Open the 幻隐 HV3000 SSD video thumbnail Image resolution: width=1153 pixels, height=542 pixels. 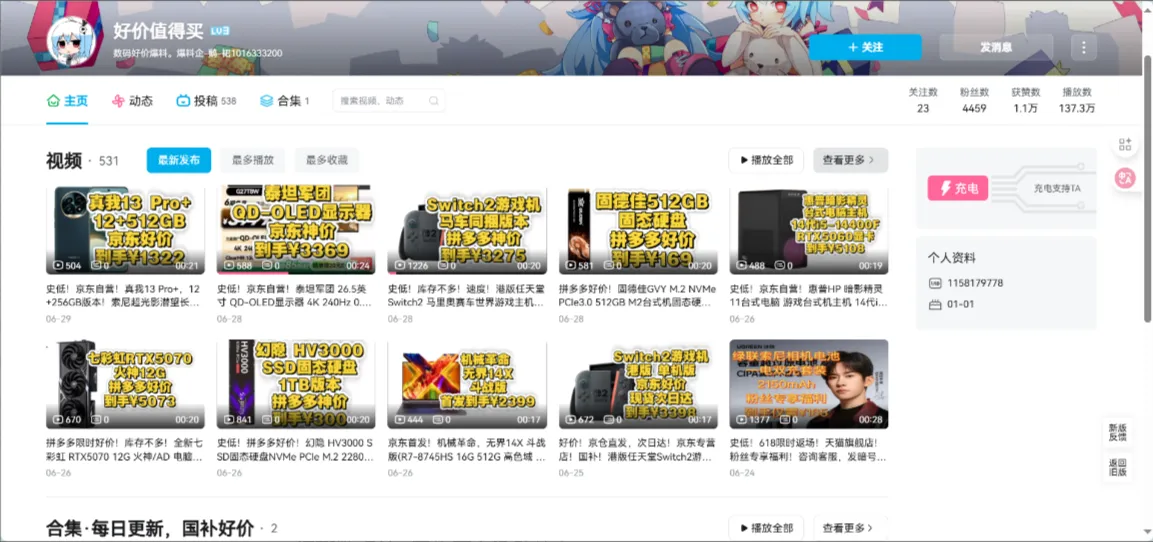(x=296, y=384)
